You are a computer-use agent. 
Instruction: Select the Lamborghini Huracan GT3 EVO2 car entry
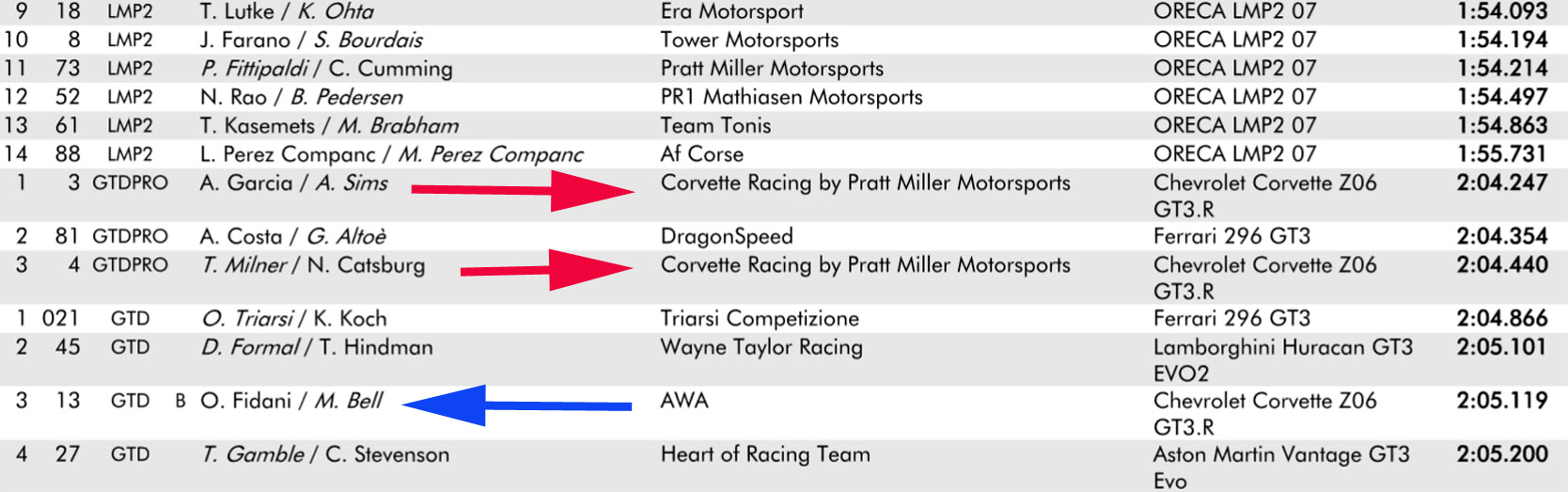[1282, 359]
